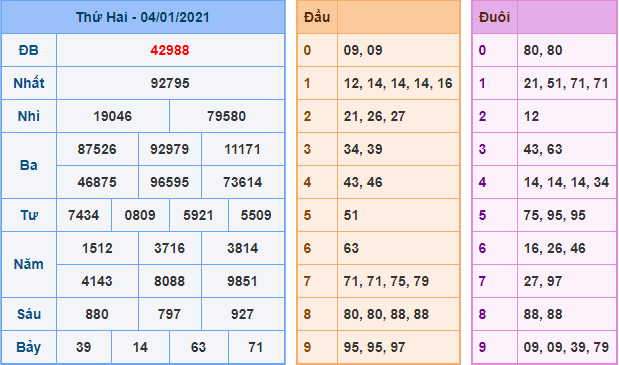Click the date header Thứ Hai - 04/01/2021
619x365 pixels.
143,17
